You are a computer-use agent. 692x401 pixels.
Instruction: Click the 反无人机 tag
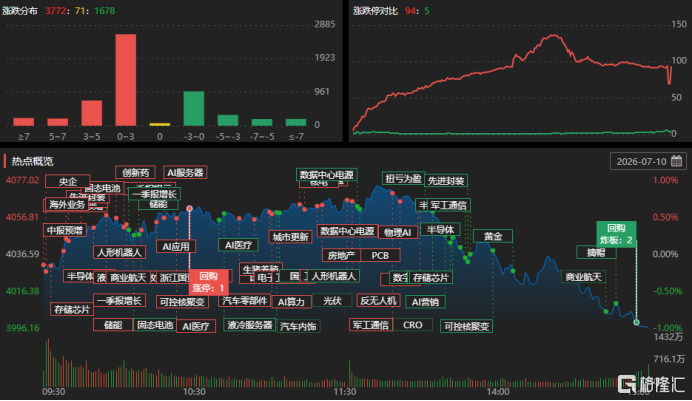378,300
